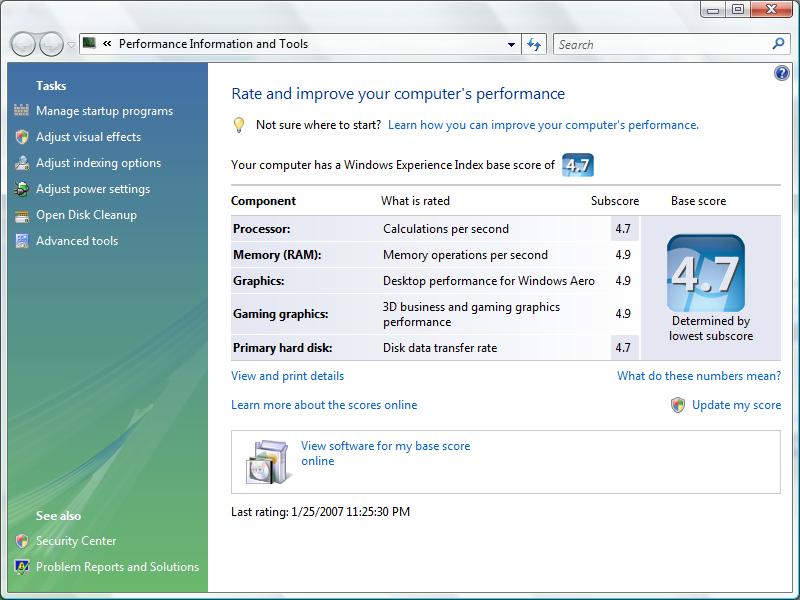The height and width of the screenshot is (600, 800).
Task: Close the Performance Information window
Action: [x=771, y=9]
